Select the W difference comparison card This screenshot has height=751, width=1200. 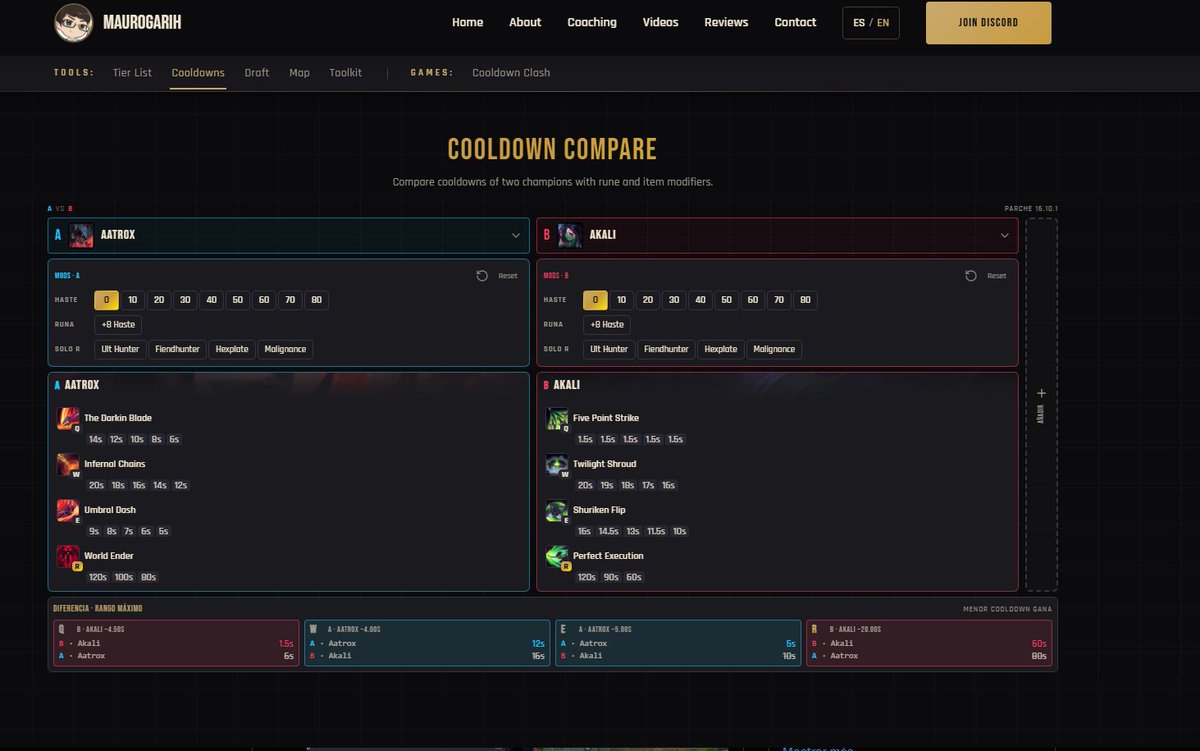coord(427,643)
